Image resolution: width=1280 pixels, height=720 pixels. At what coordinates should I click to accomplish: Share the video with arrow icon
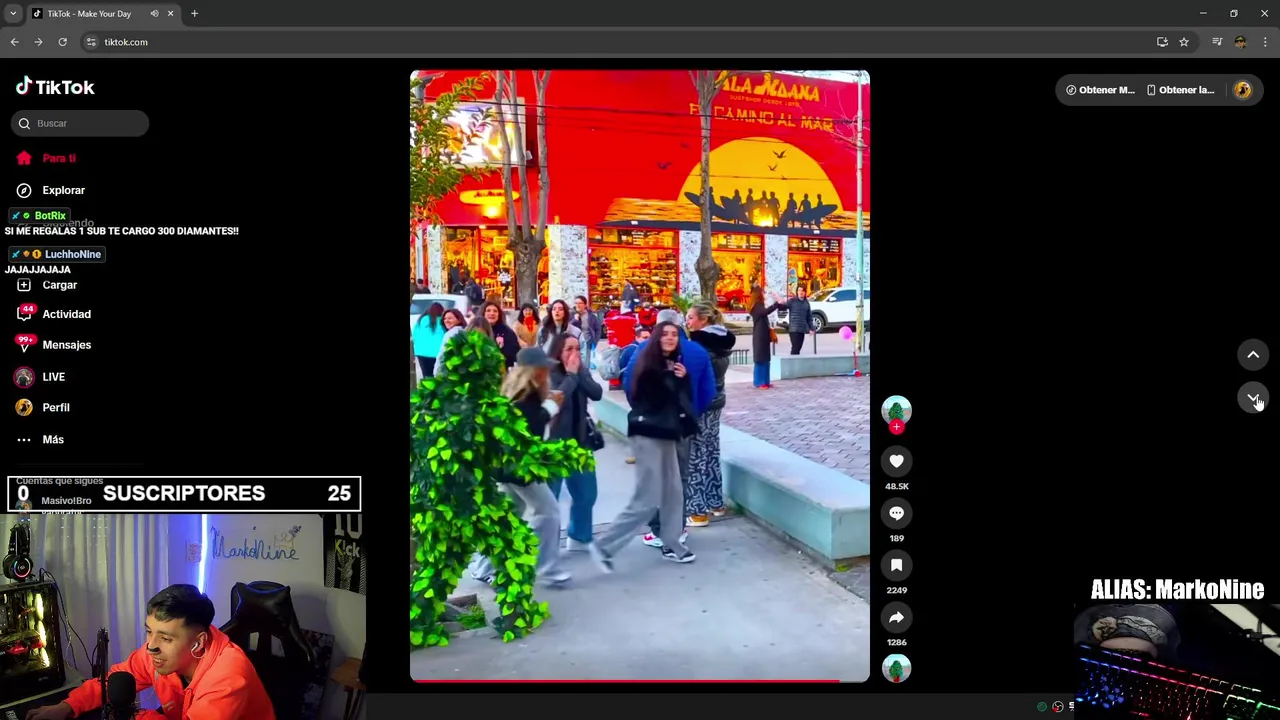pos(896,617)
